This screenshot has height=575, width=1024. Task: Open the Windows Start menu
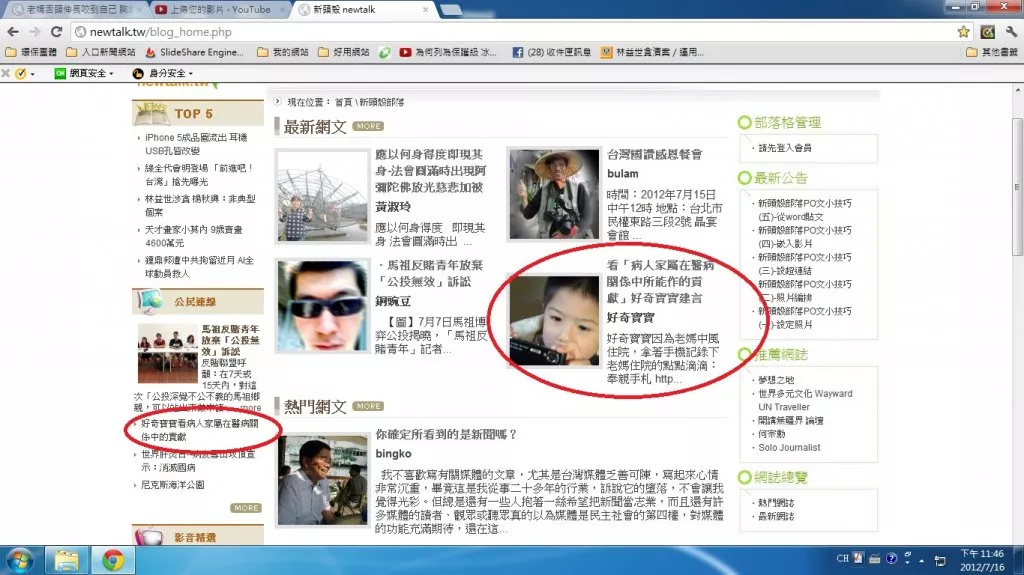coord(19,561)
